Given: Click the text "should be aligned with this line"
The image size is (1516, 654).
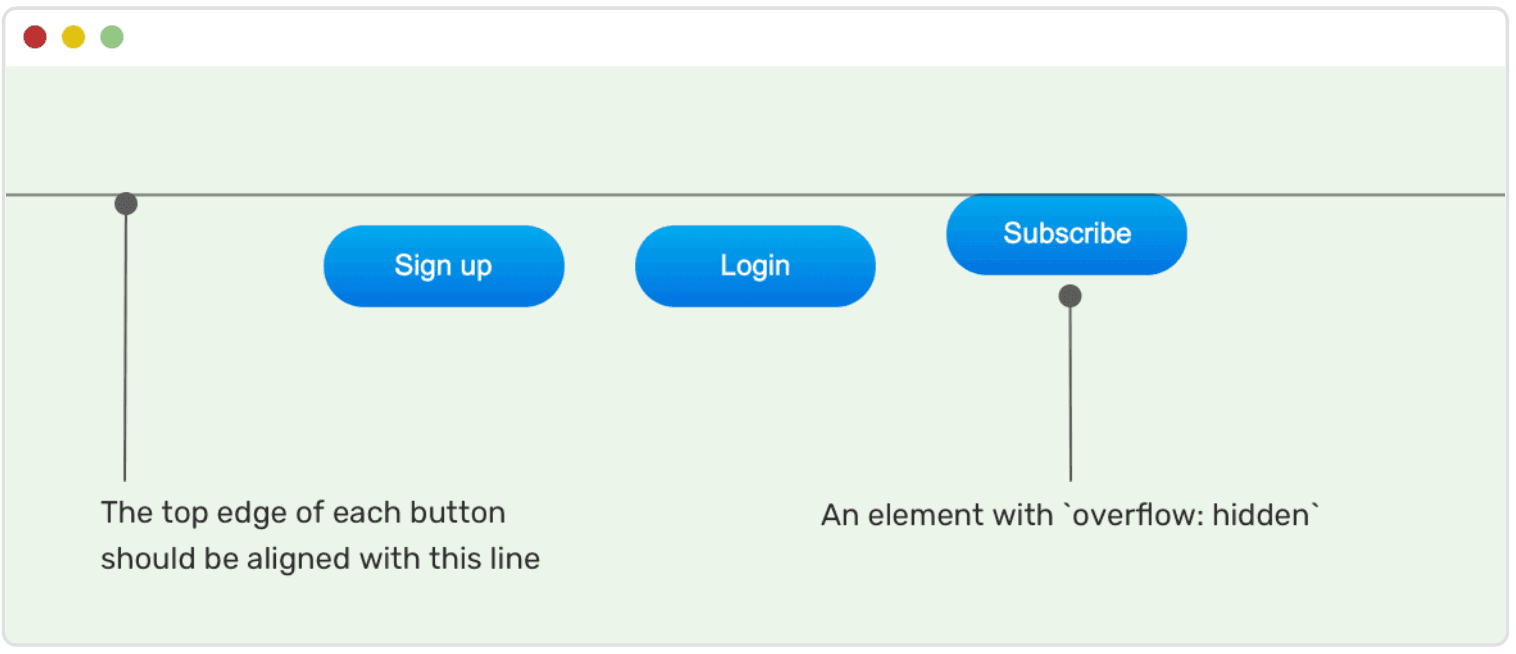Looking at the screenshot, I should [x=320, y=558].
